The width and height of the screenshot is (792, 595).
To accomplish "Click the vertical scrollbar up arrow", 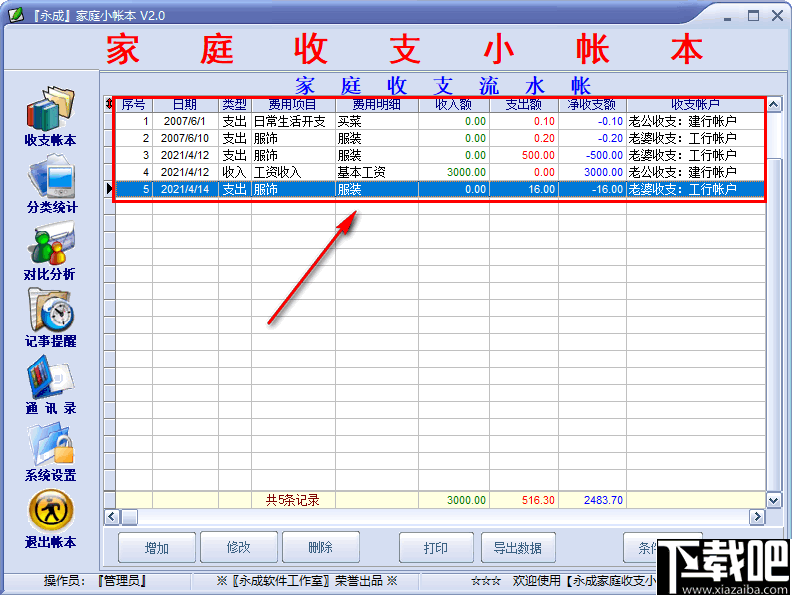I will pos(773,105).
